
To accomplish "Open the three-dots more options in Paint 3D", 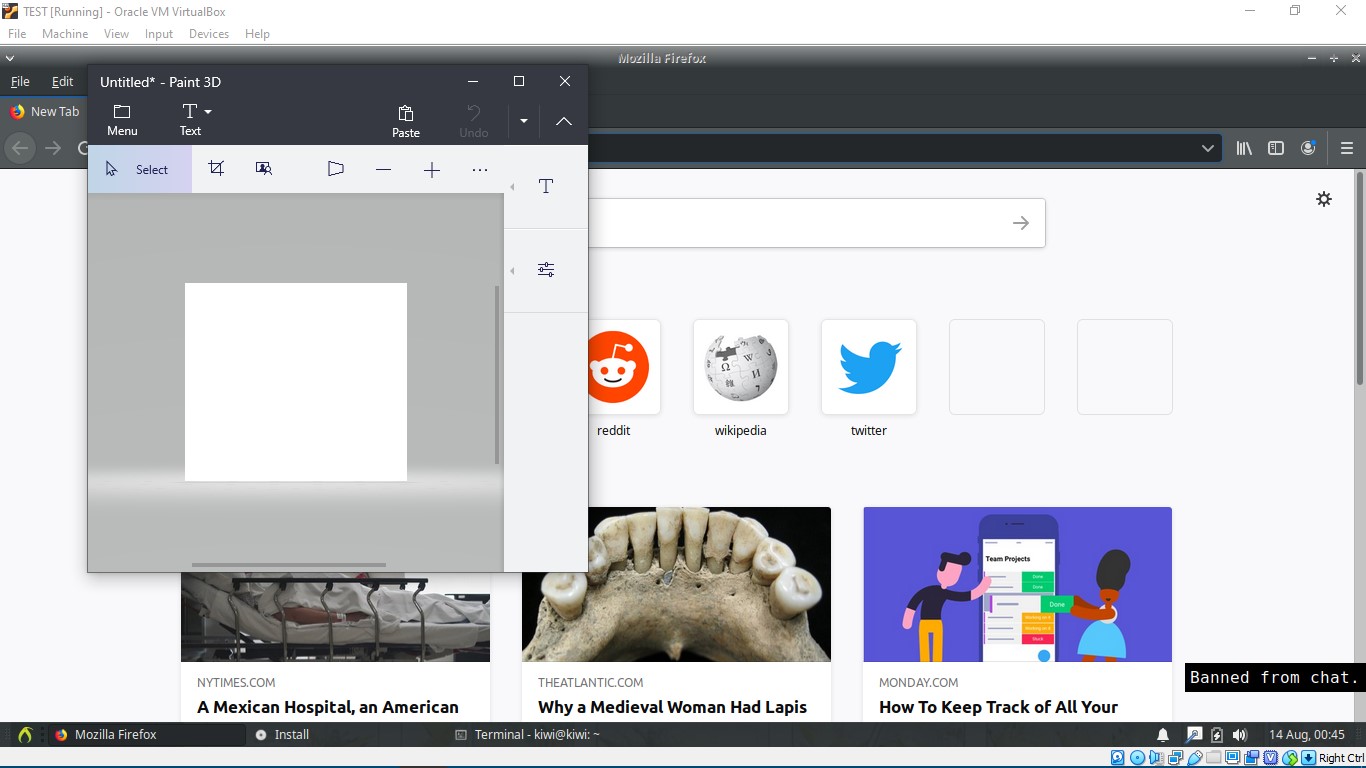I will click(480, 170).
